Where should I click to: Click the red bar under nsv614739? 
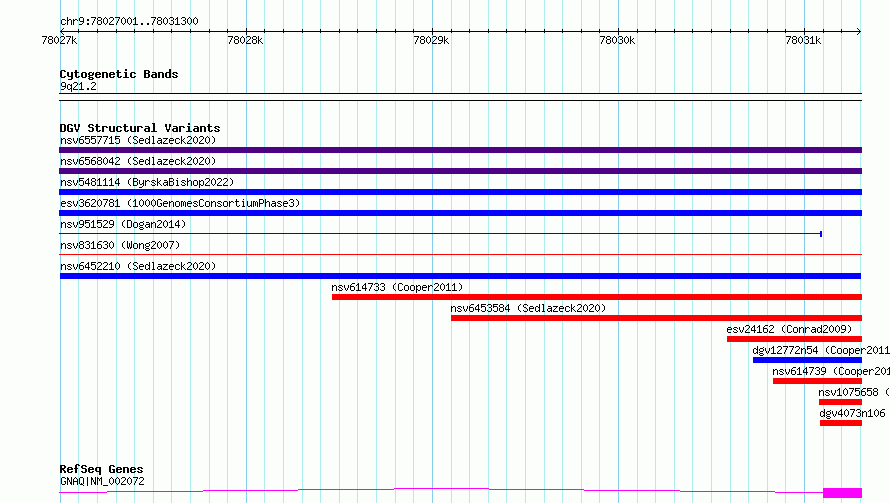tap(817, 381)
